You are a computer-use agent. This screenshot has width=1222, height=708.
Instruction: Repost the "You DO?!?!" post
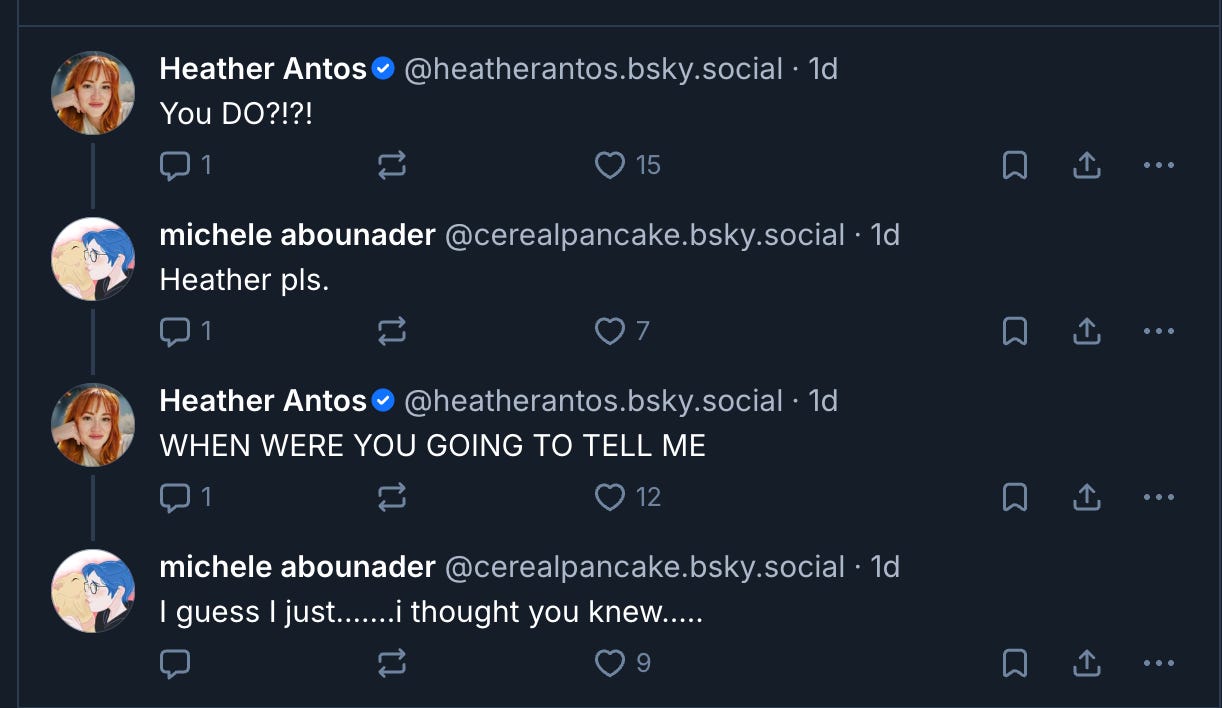[x=392, y=165]
